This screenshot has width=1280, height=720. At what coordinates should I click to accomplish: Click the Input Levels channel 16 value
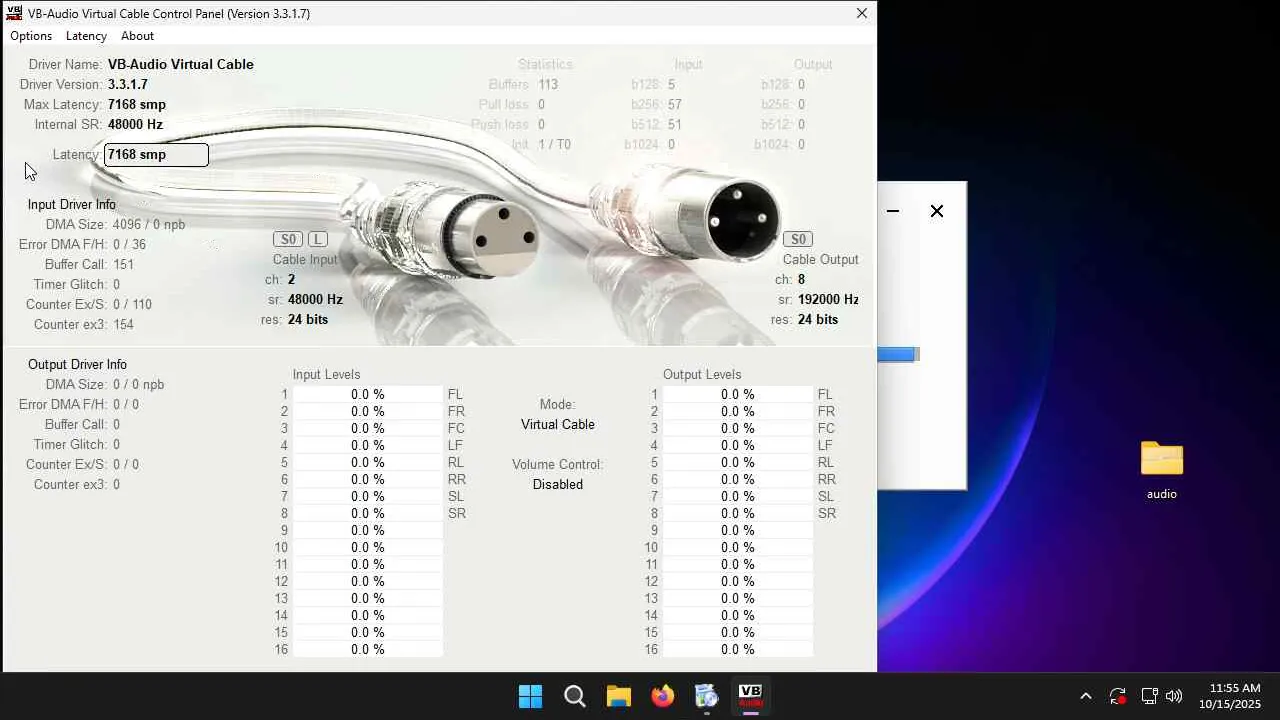(x=368, y=649)
